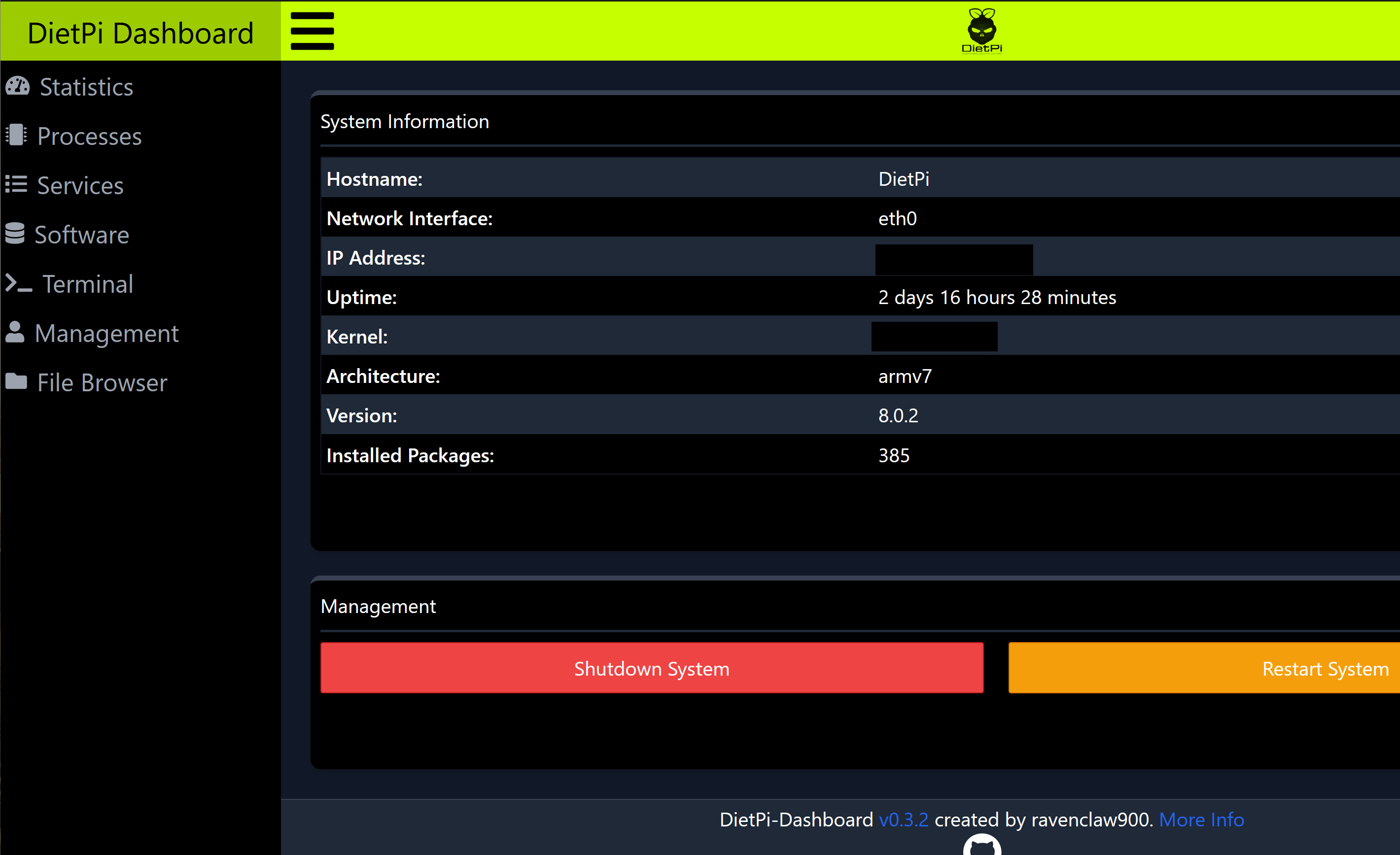
Task: Navigate to the Software section
Action: click(82, 235)
